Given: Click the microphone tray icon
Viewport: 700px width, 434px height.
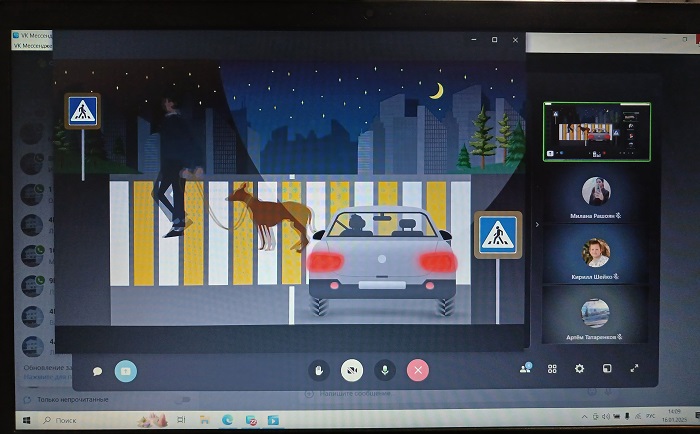Looking at the screenshot, I should tap(627, 416).
